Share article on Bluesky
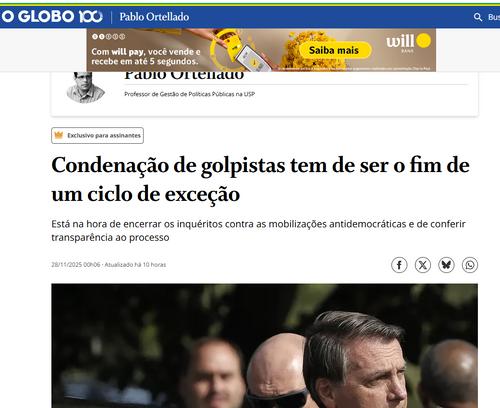This screenshot has height=408, width=500. coord(446,265)
